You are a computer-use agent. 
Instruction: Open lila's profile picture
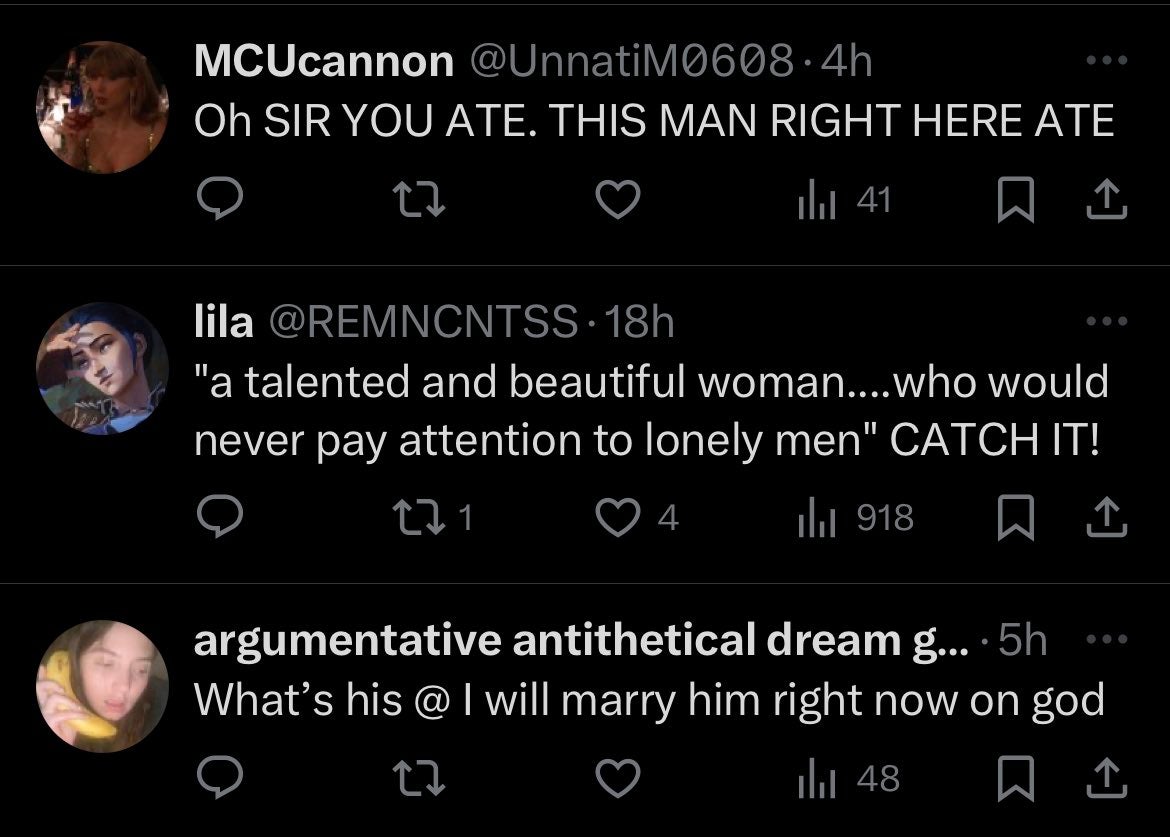coord(102,368)
